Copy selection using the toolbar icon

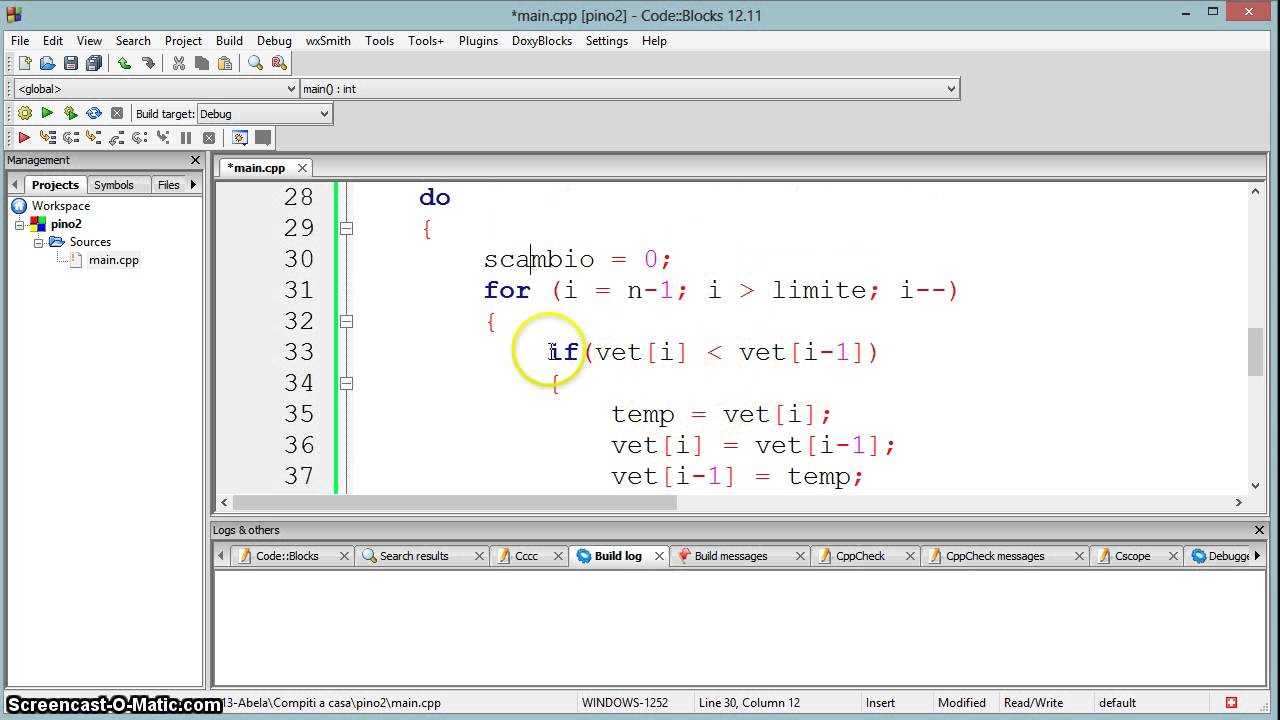tap(202, 63)
